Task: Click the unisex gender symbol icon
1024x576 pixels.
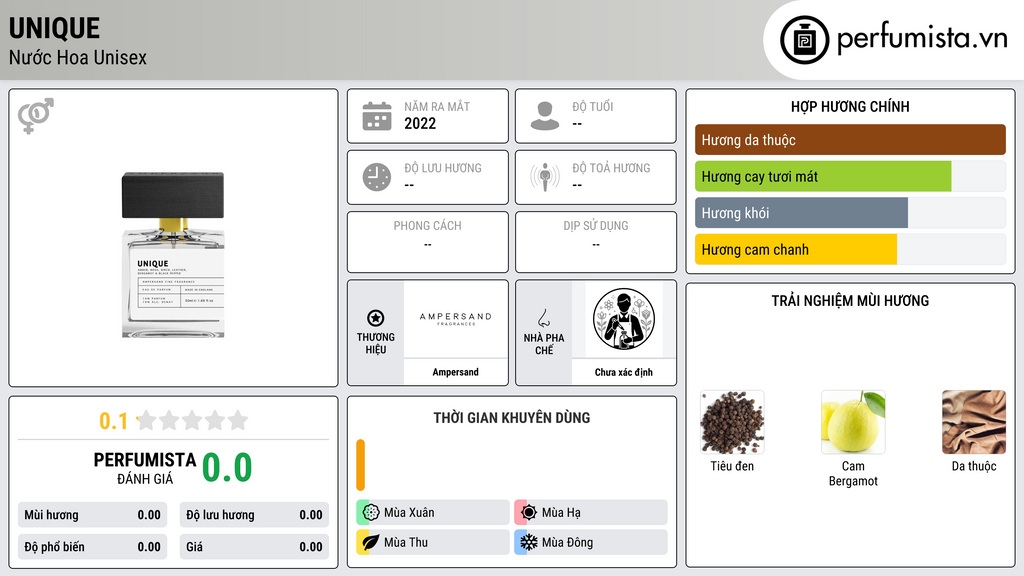Action: tap(36, 116)
